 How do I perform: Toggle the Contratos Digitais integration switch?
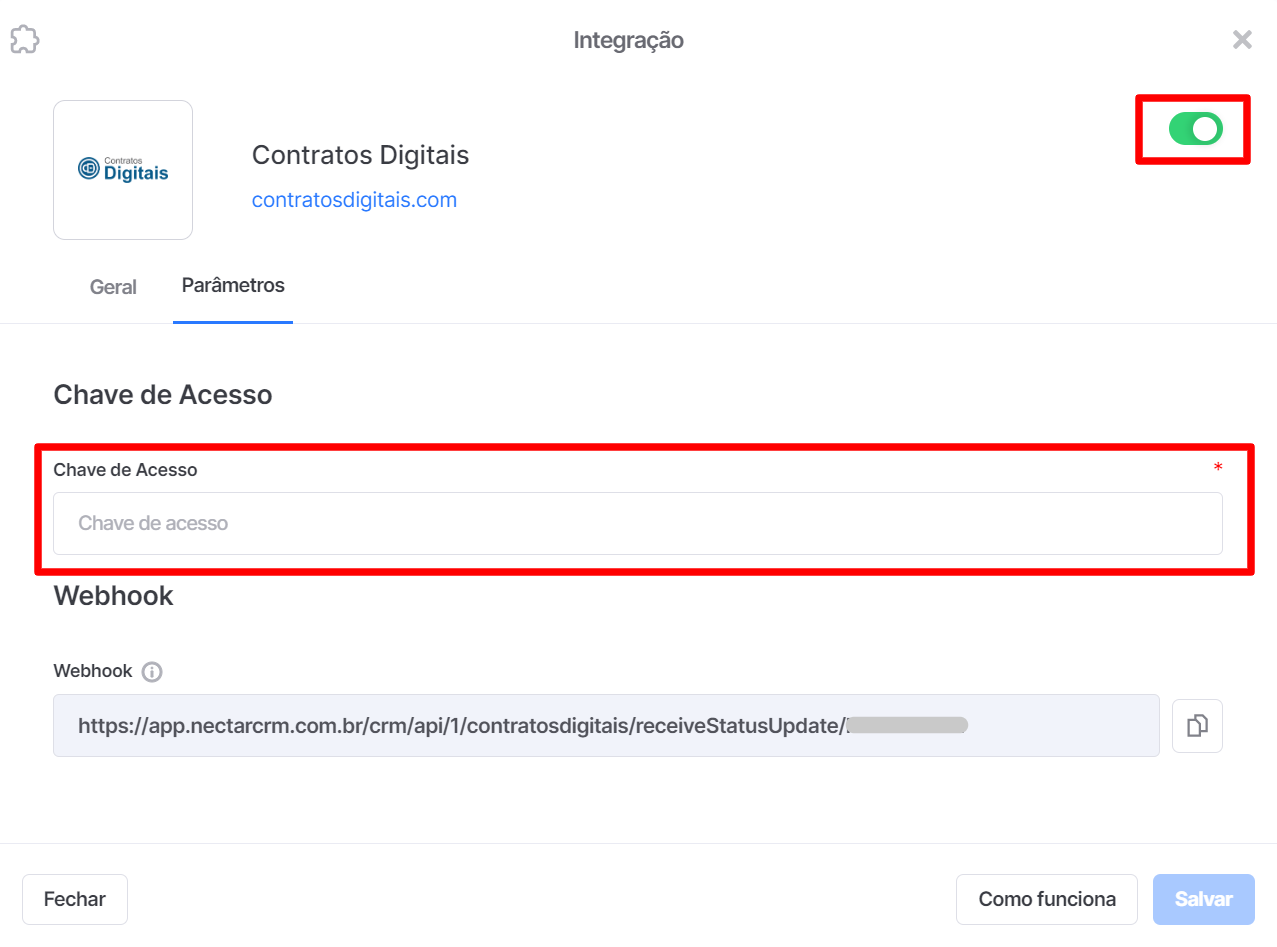pyautogui.click(x=1195, y=129)
